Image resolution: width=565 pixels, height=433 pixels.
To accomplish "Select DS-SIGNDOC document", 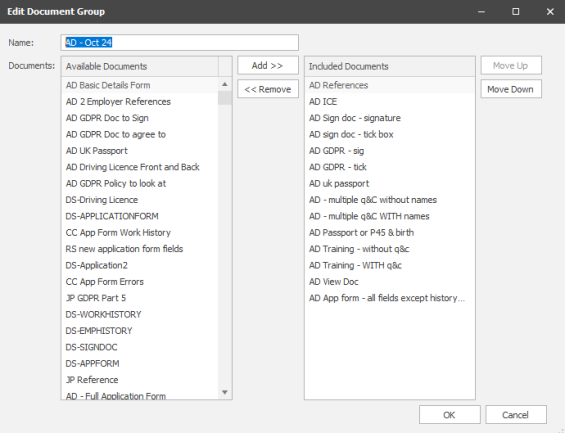I will click(140, 347).
